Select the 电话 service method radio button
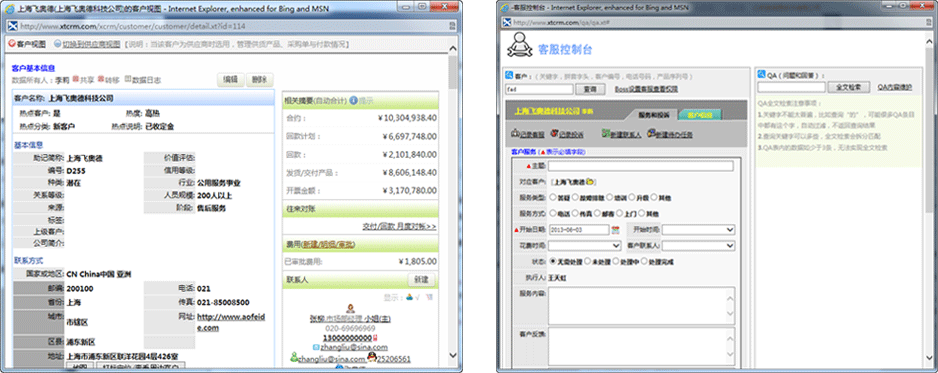938x373 pixels. click(553, 213)
